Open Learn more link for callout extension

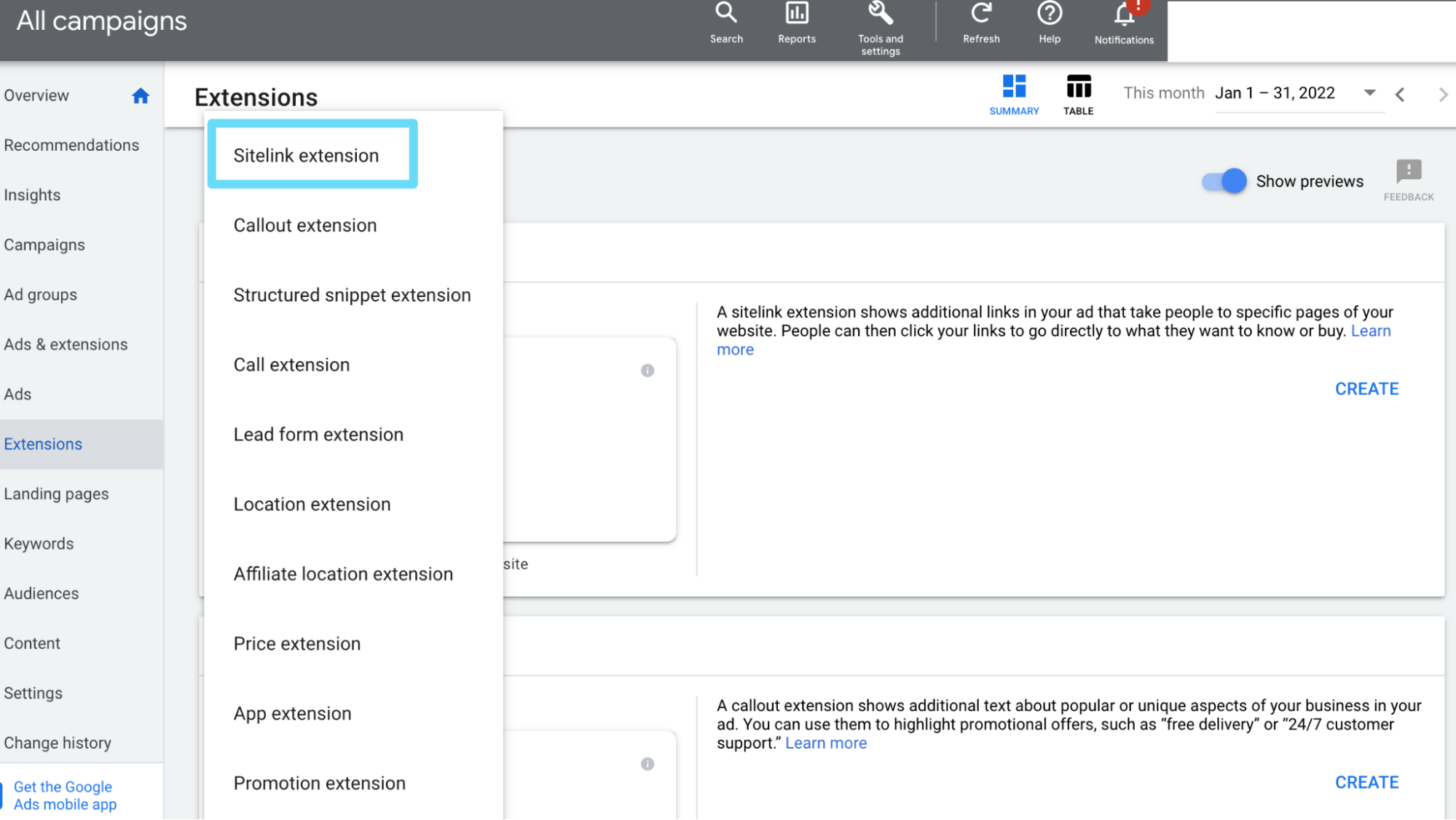(x=826, y=744)
